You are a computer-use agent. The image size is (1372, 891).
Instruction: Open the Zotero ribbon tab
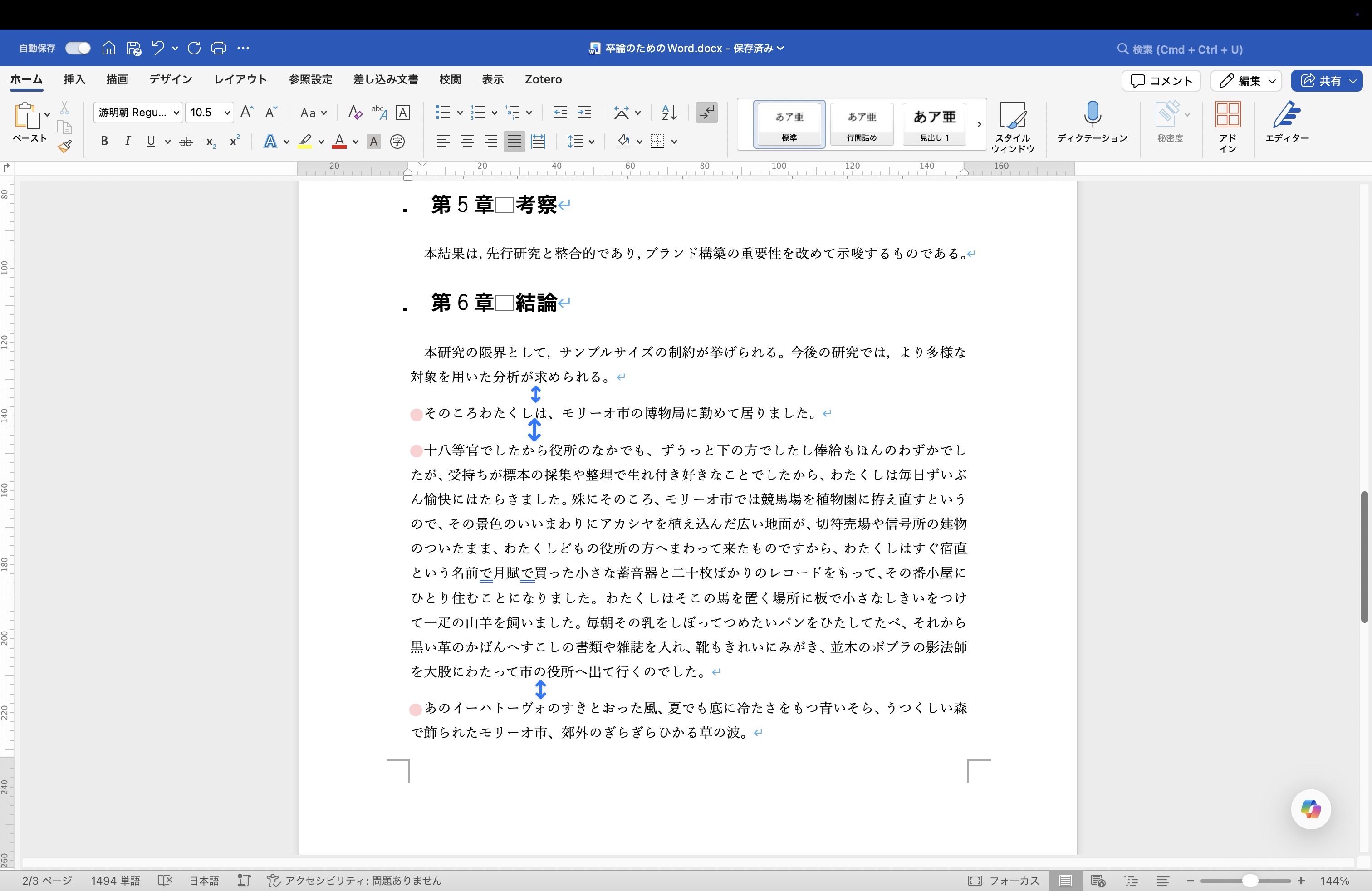pos(543,79)
